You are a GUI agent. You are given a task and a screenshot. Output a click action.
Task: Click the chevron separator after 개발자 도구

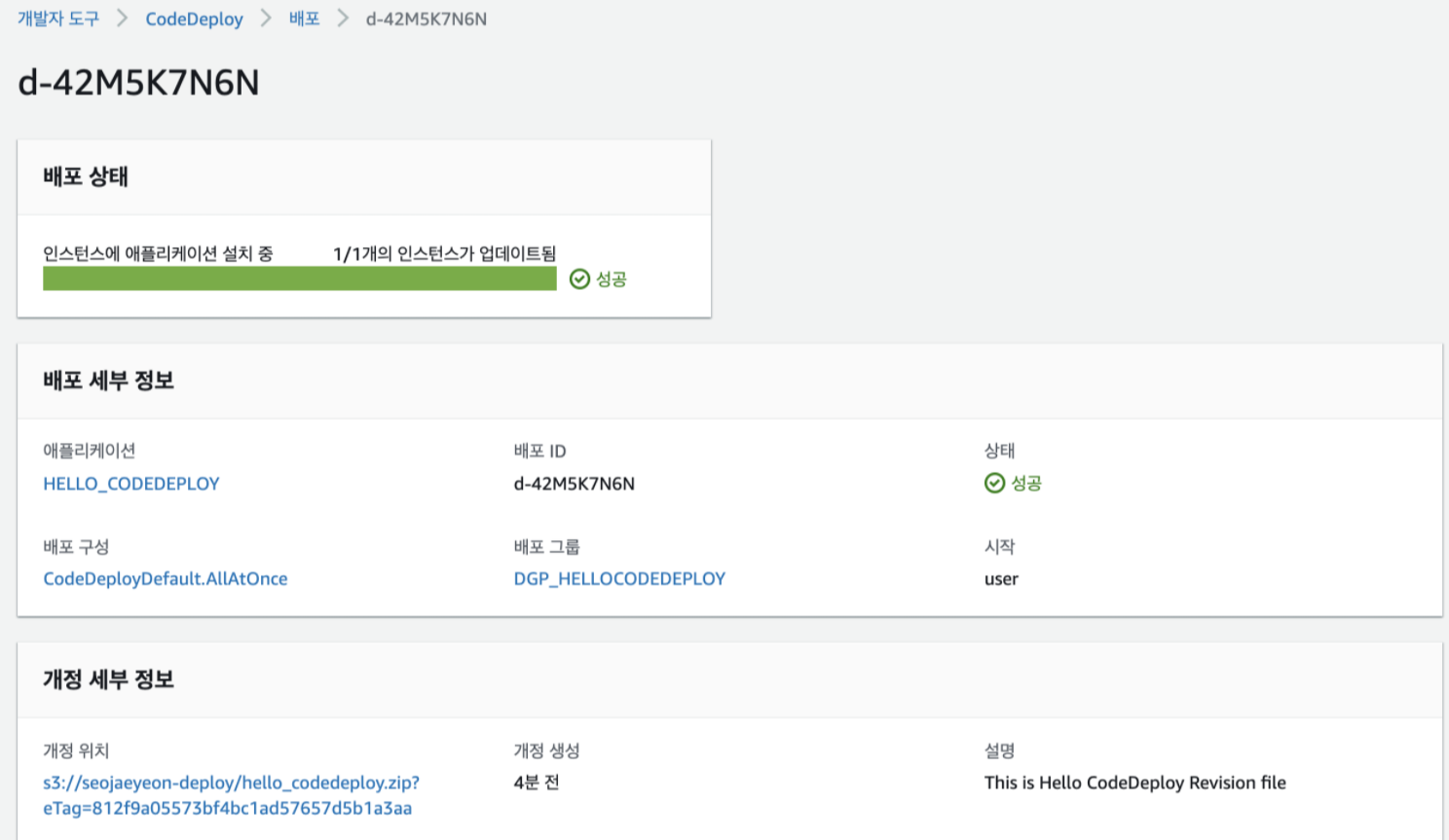[123, 18]
